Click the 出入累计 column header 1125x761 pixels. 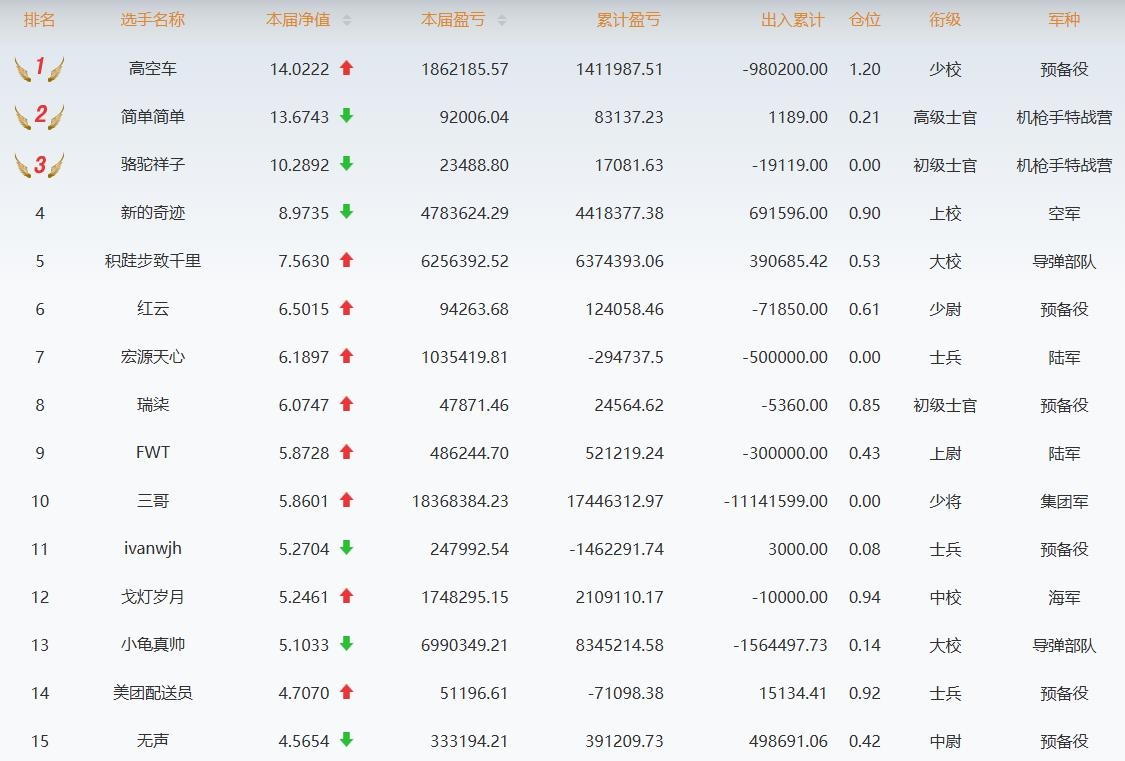pyautogui.click(x=793, y=20)
